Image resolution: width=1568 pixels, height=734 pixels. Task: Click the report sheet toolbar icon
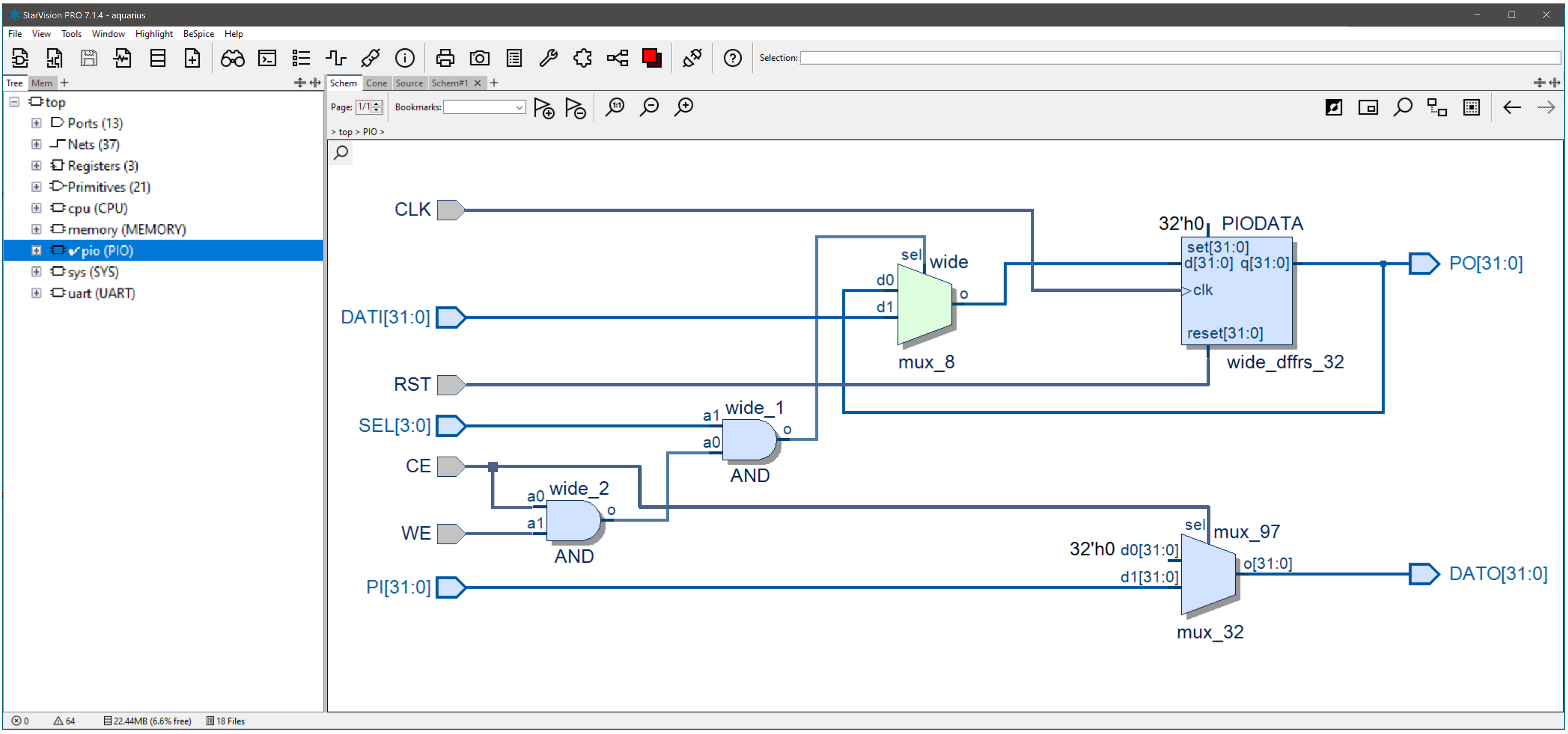[515, 58]
